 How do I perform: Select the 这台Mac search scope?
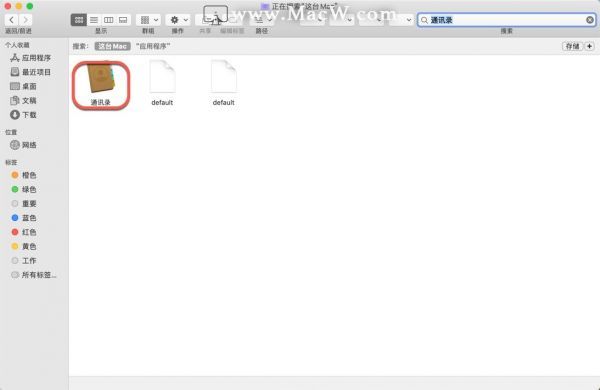[x=112, y=46]
